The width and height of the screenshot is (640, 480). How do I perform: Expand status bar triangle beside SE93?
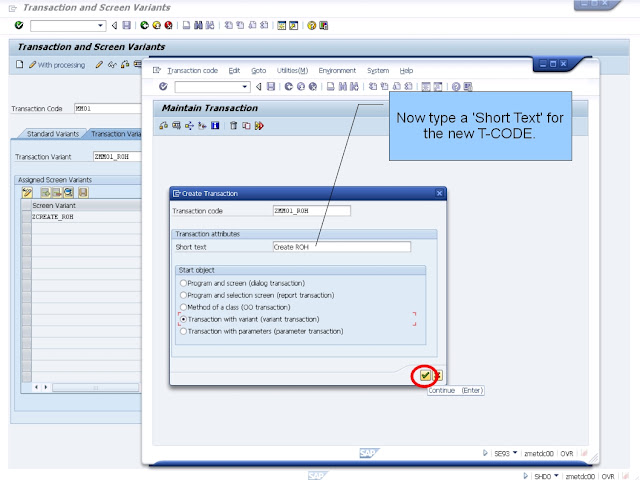pyautogui.click(x=485, y=453)
